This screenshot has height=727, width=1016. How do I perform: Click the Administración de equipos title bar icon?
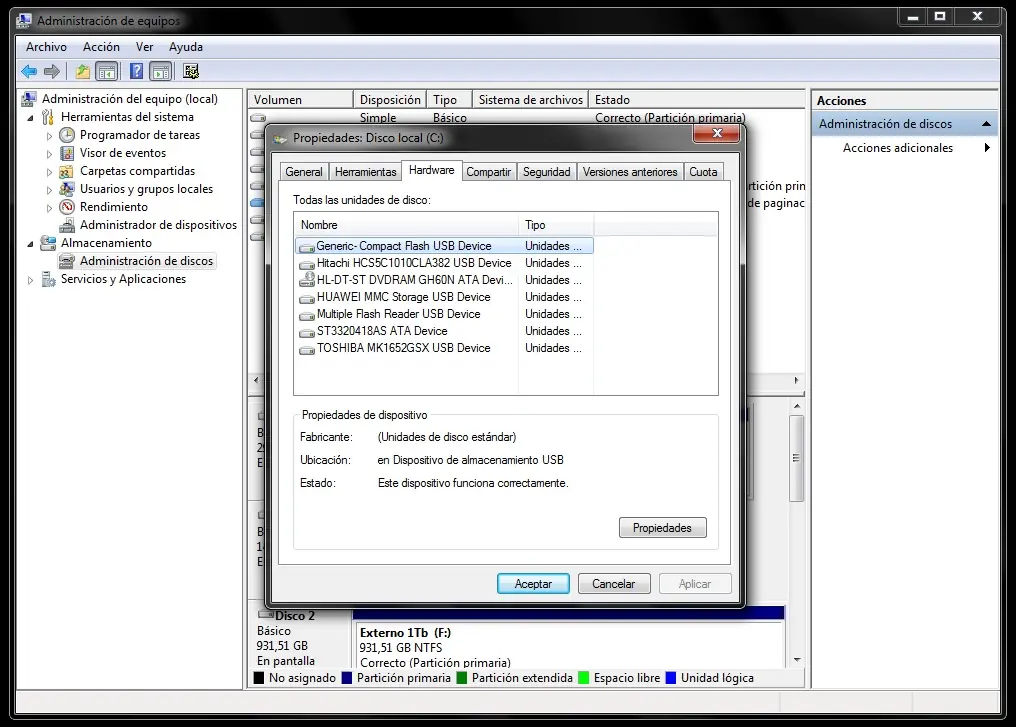pos(24,20)
